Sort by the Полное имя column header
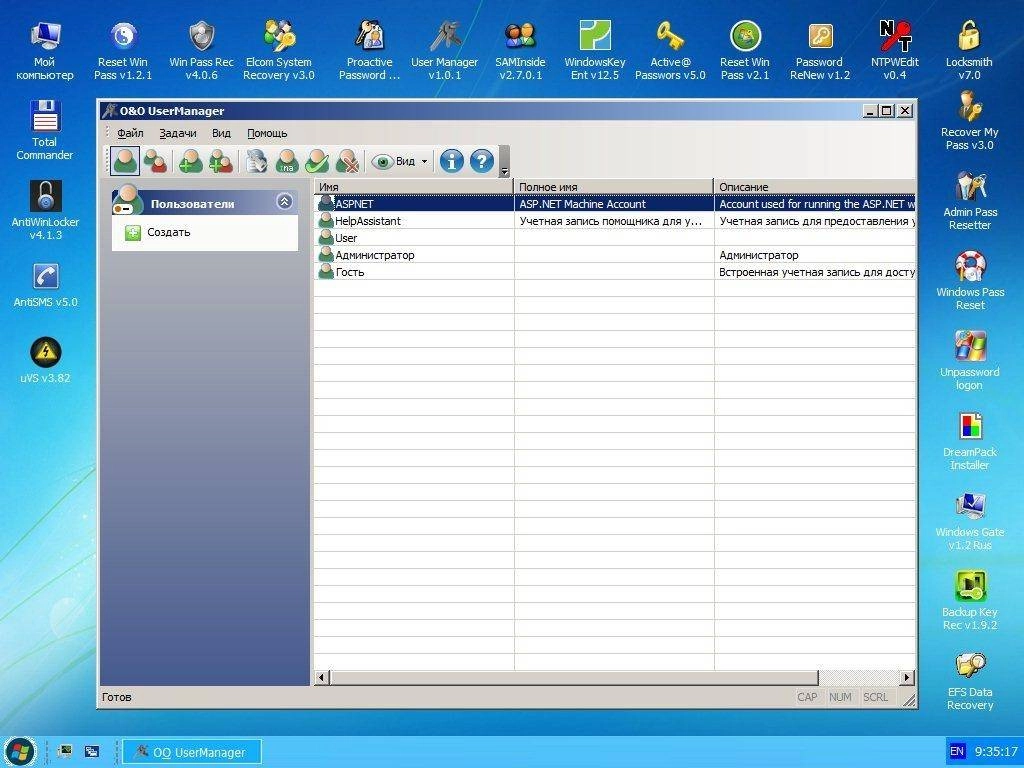This screenshot has height=768, width=1024. point(614,187)
